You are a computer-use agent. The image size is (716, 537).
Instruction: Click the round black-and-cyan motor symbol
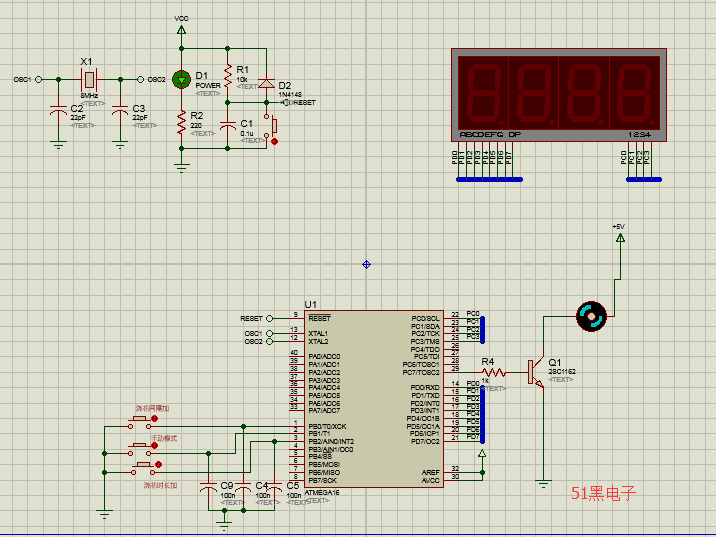point(591,317)
